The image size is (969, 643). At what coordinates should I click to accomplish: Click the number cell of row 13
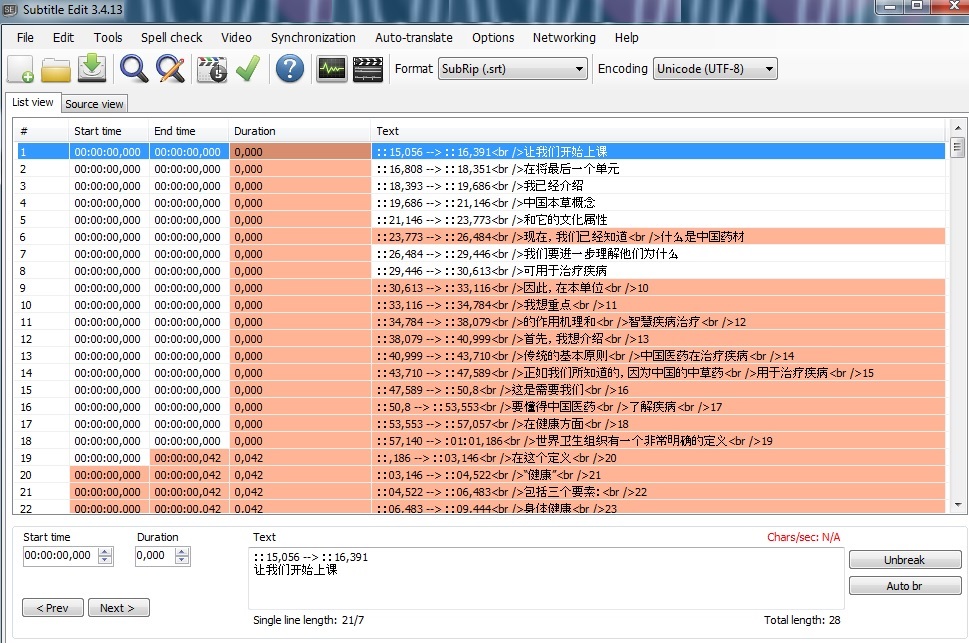42,356
